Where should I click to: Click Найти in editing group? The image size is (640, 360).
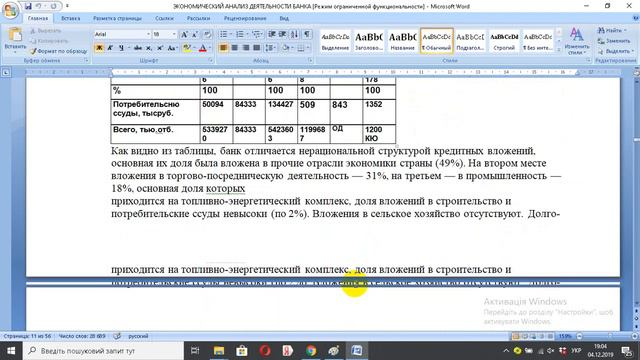(x=611, y=31)
